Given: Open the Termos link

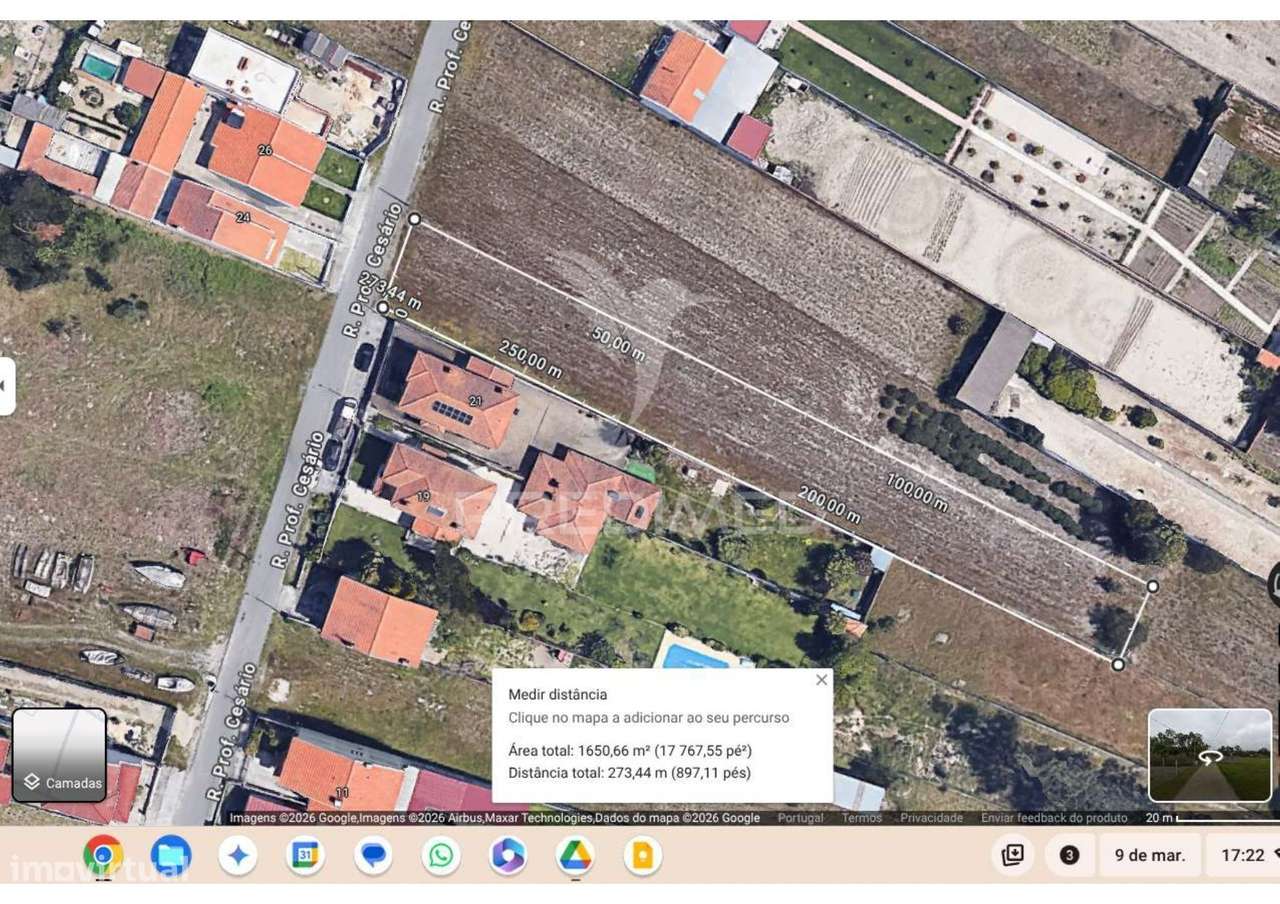Looking at the screenshot, I should (x=860, y=817).
